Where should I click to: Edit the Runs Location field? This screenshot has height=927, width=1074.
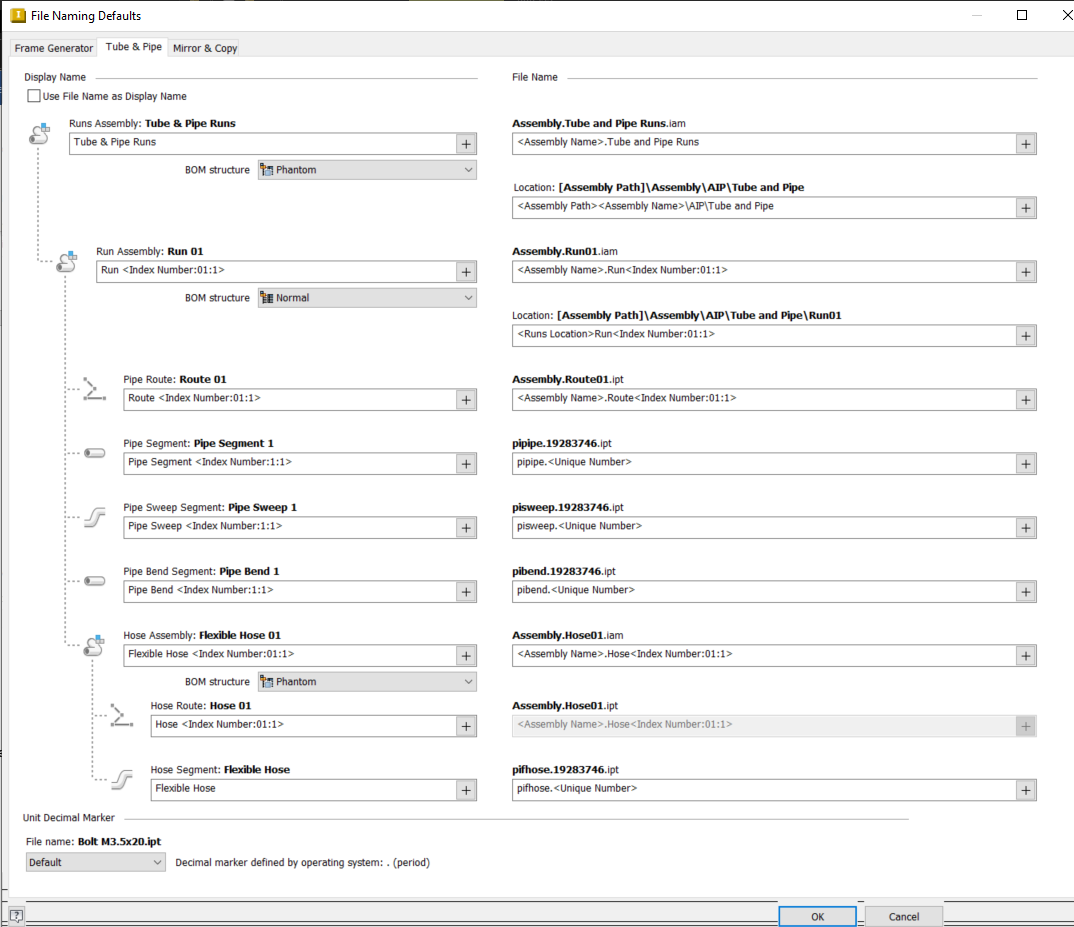point(764,336)
